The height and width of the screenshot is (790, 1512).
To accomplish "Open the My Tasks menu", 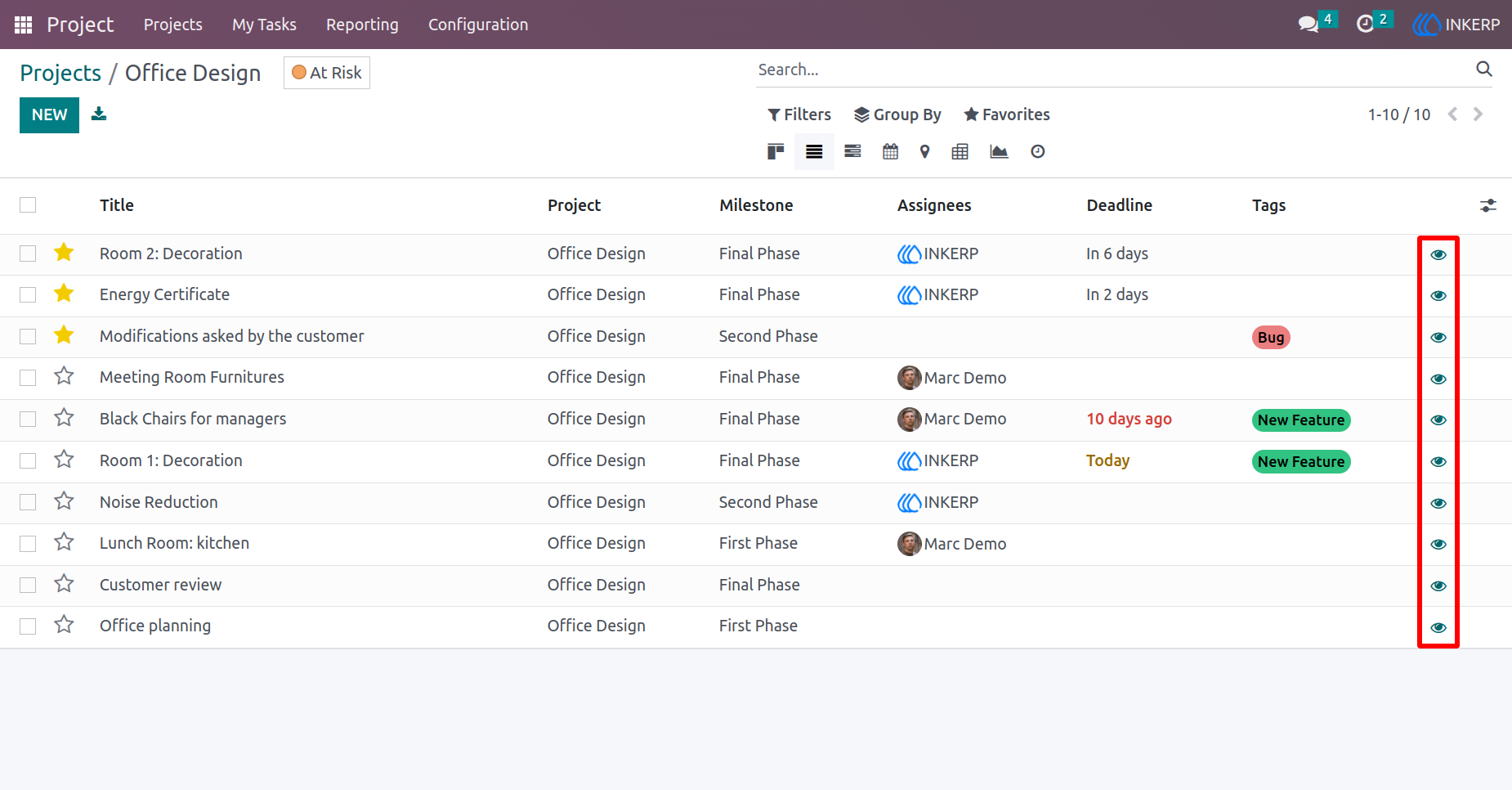I will [x=264, y=25].
